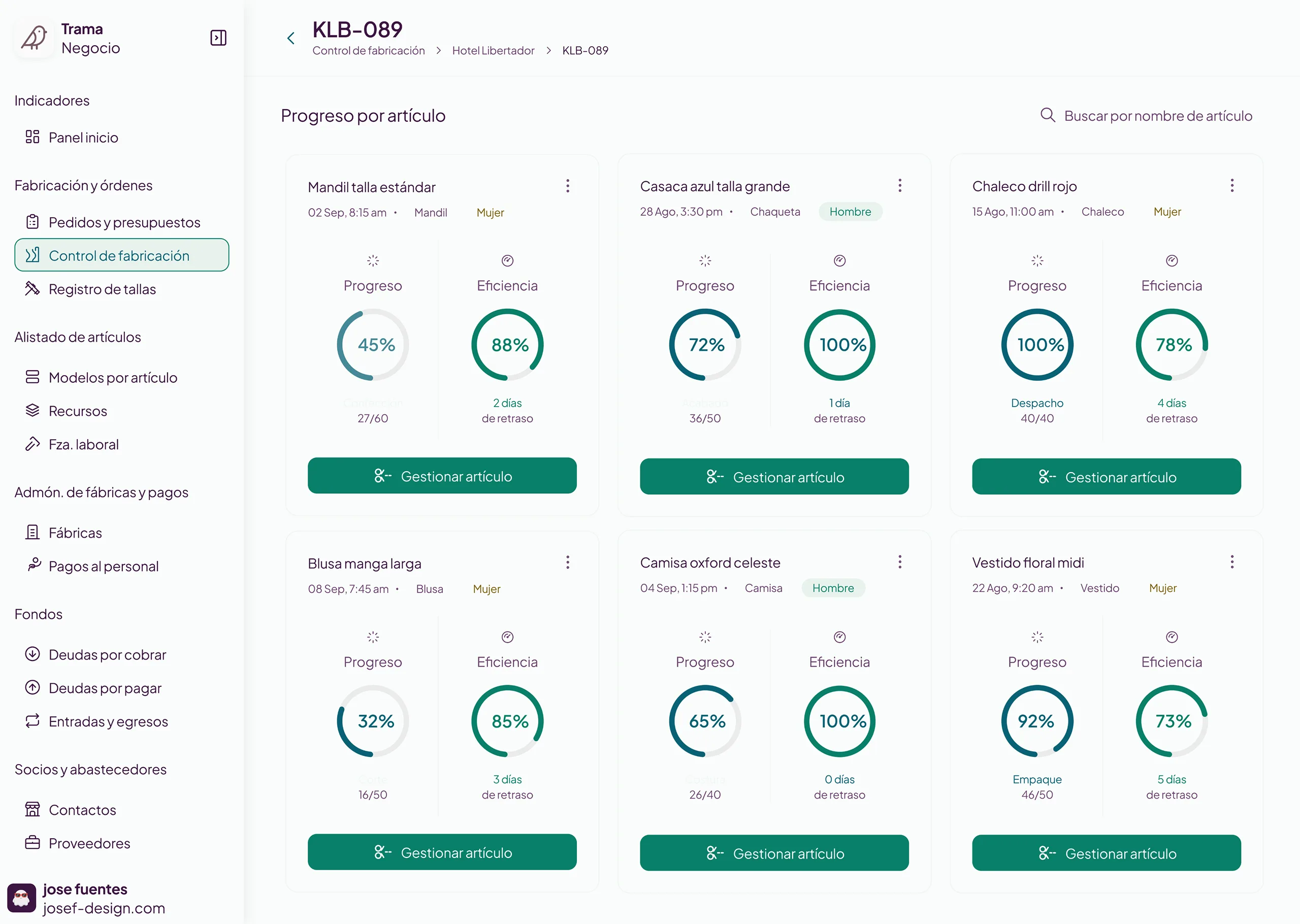Screen dimensions: 1300x924
Task: Click the Recursos layers icon
Action: pyautogui.click(x=32, y=410)
